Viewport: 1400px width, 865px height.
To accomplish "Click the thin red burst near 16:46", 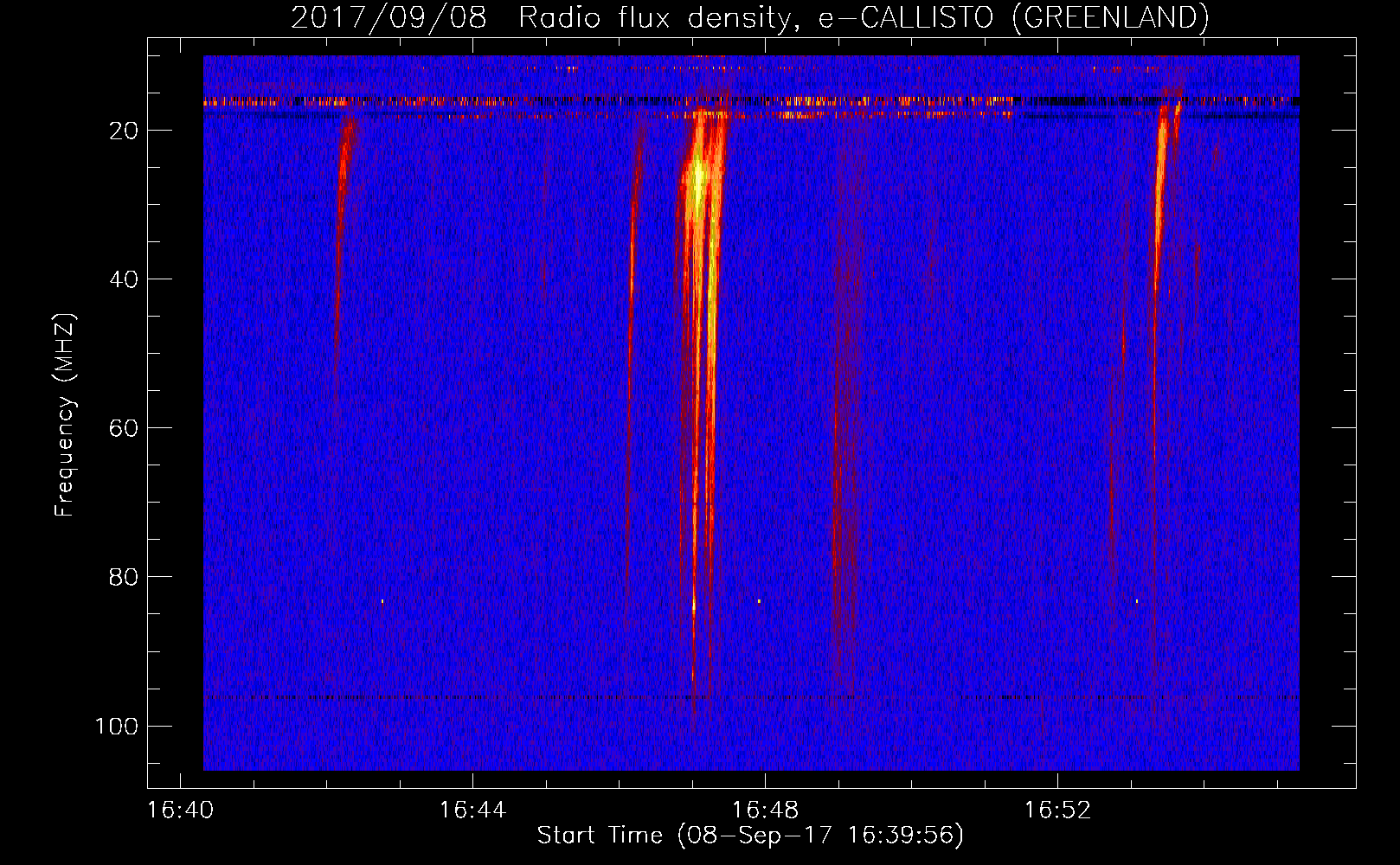I will (x=633, y=259).
